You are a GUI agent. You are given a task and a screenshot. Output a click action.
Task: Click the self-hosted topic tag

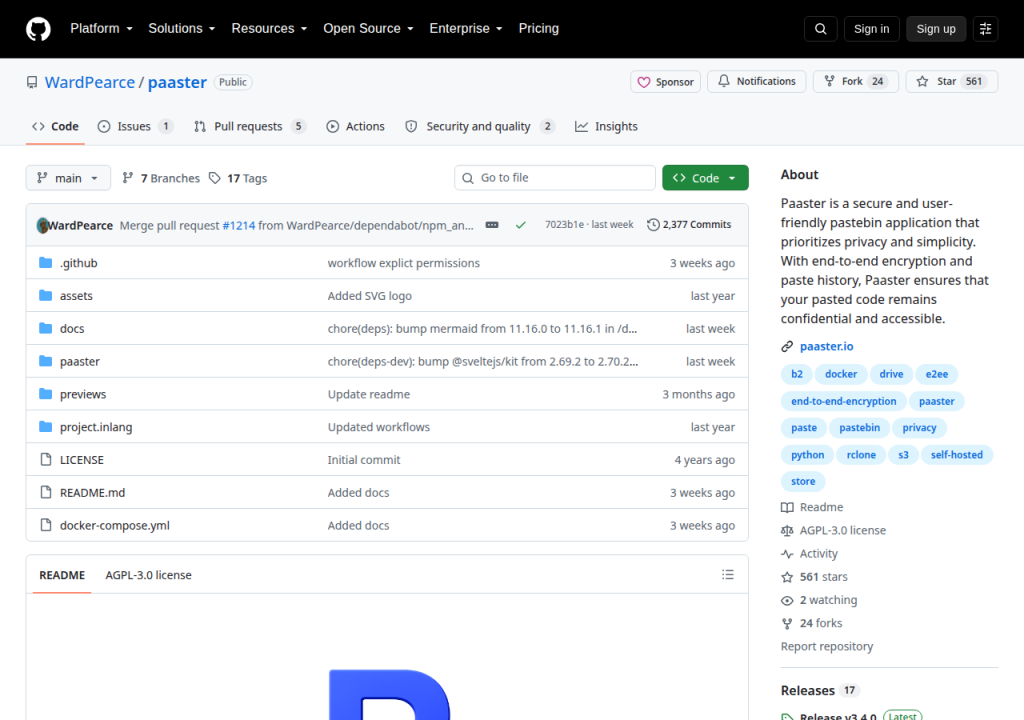(x=956, y=455)
